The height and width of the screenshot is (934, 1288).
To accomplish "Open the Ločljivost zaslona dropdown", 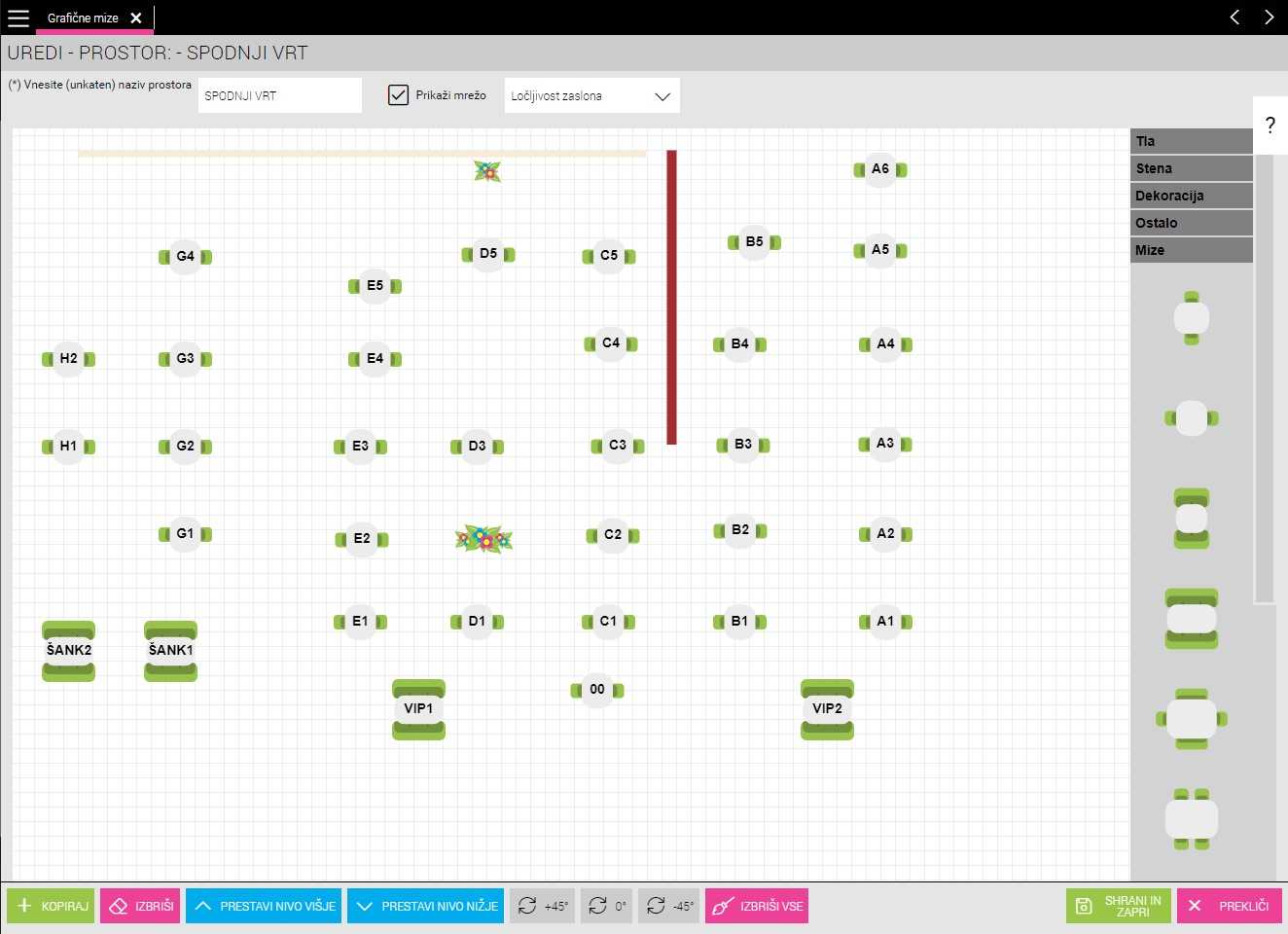I will click(x=591, y=96).
